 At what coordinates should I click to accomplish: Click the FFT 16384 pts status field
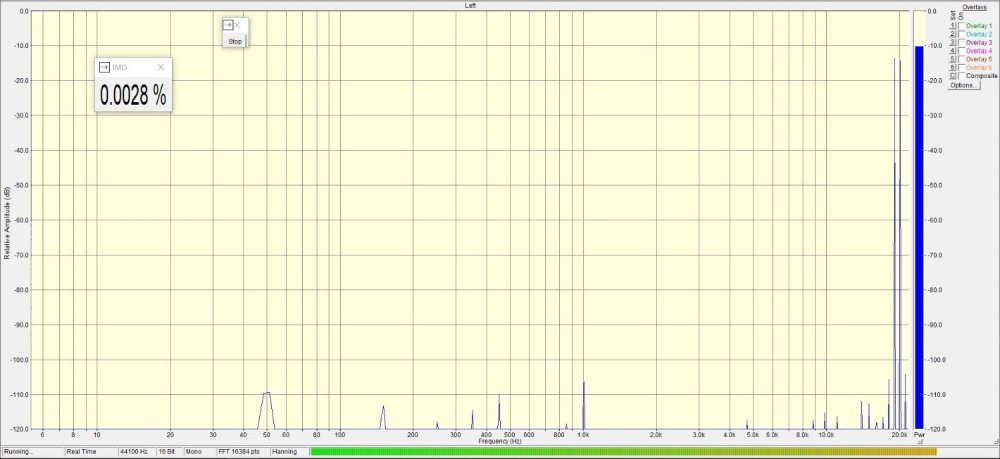pyautogui.click(x=240, y=452)
